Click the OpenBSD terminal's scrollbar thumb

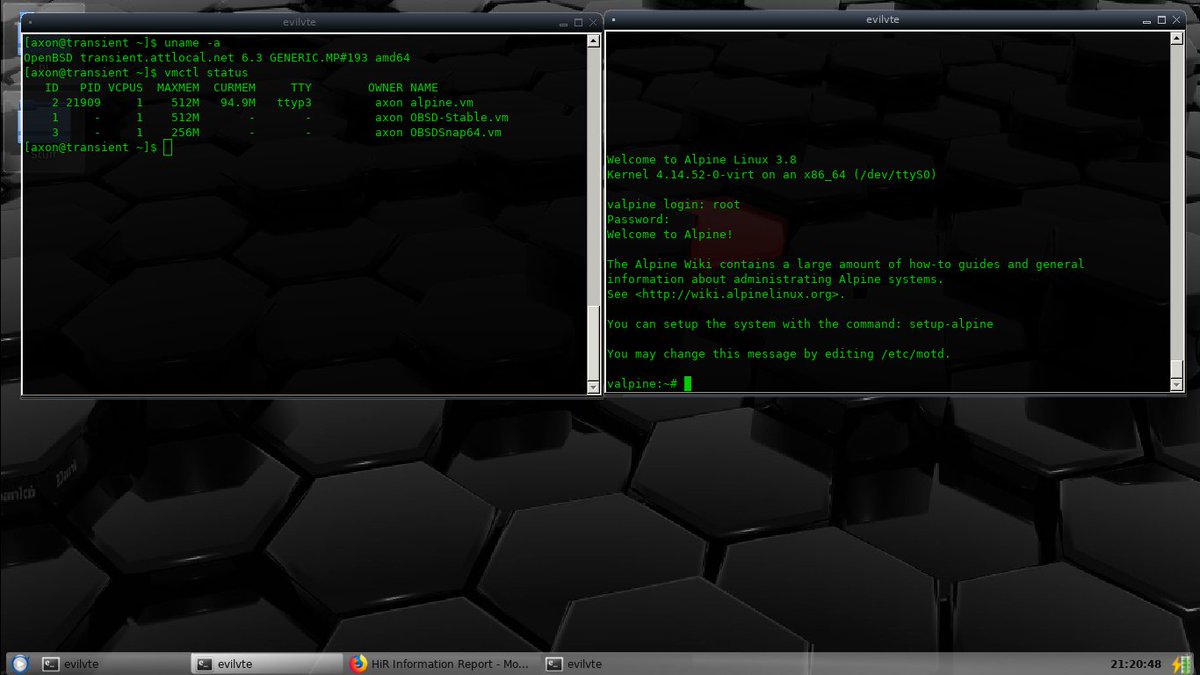click(x=594, y=342)
